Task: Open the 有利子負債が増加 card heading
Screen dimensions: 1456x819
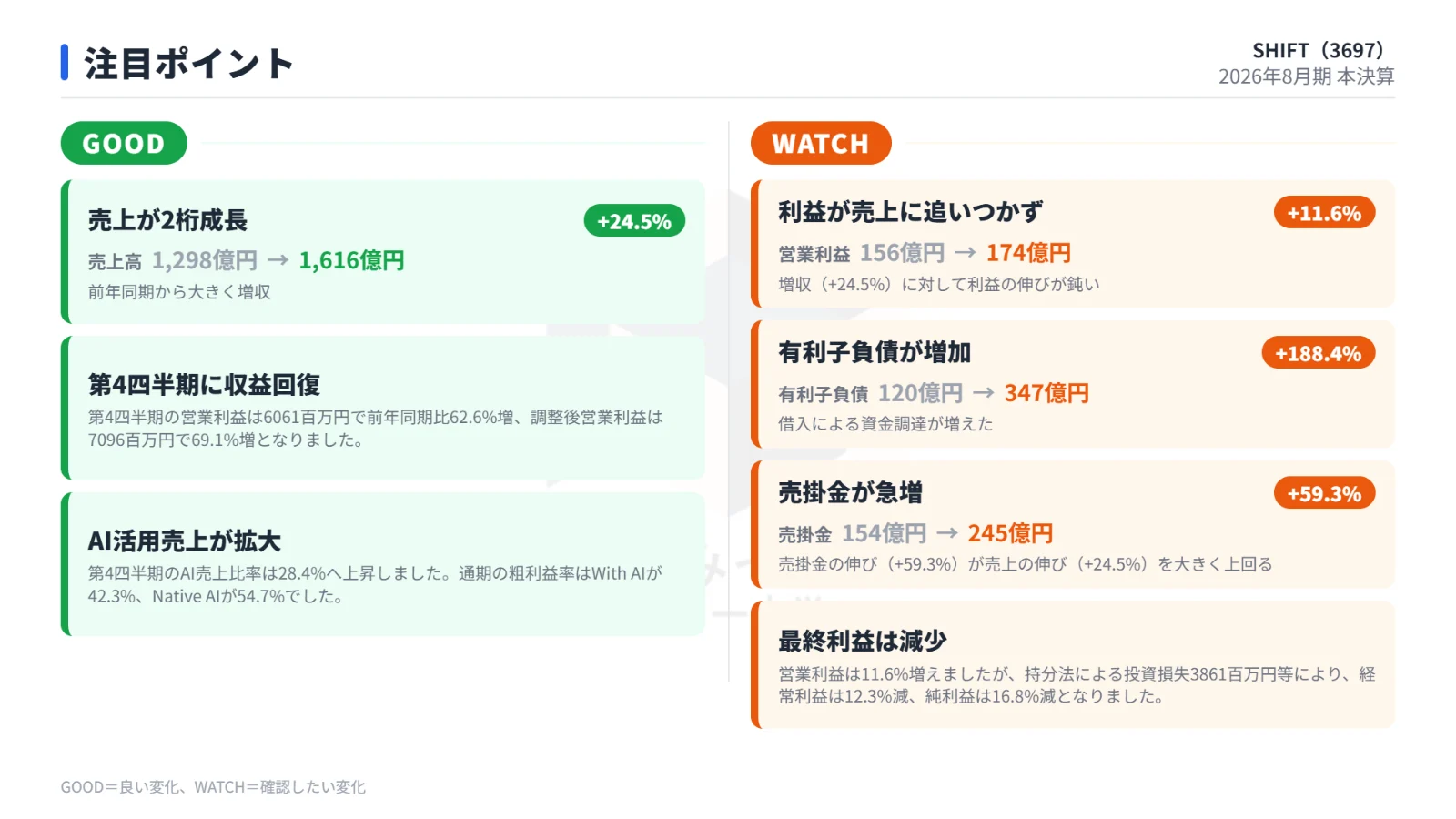Action: 875,352
